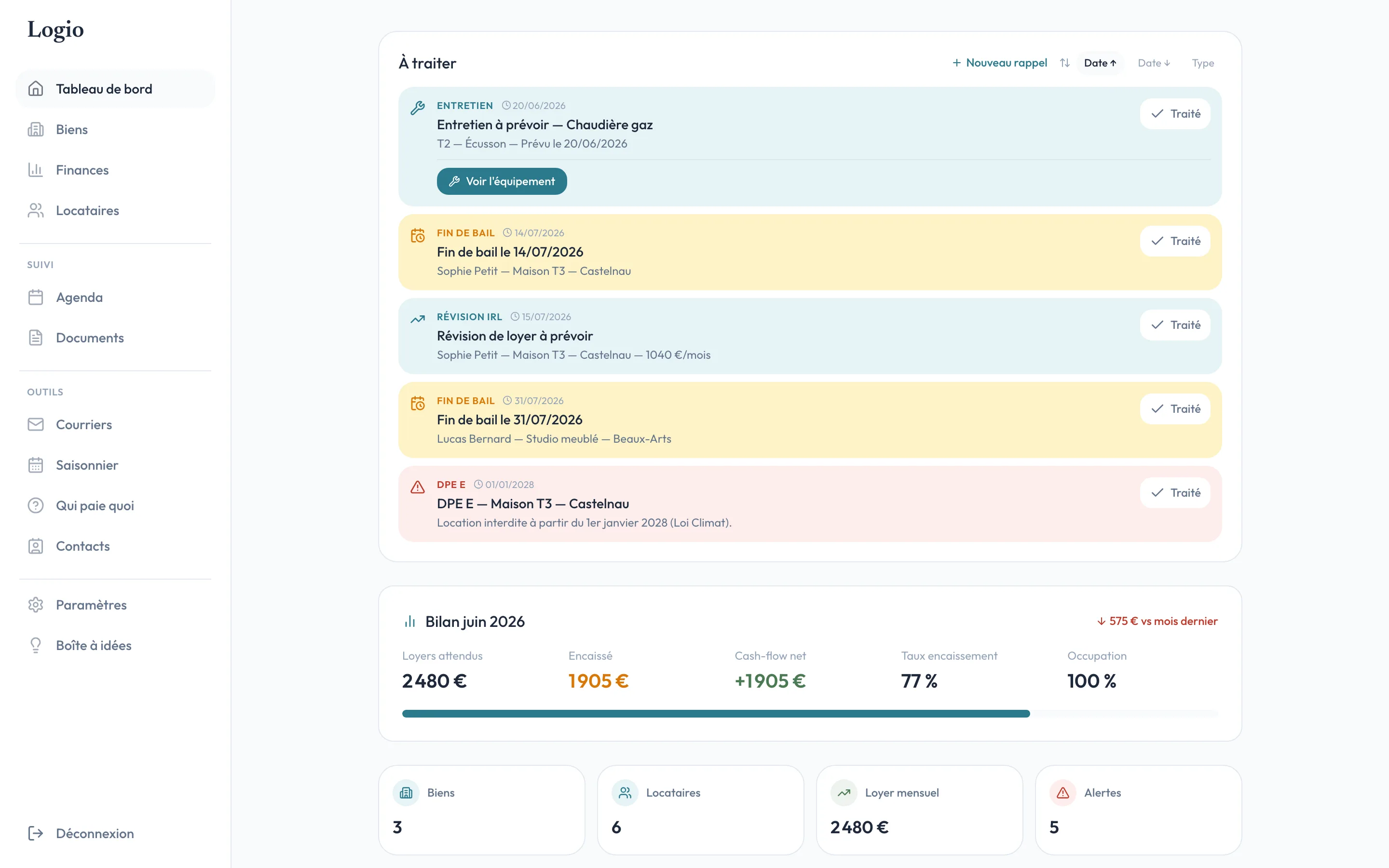Screen dimensions: 1389x868
Task: Click the Encaissé value '1905 €'
Action: pos(598,681)
